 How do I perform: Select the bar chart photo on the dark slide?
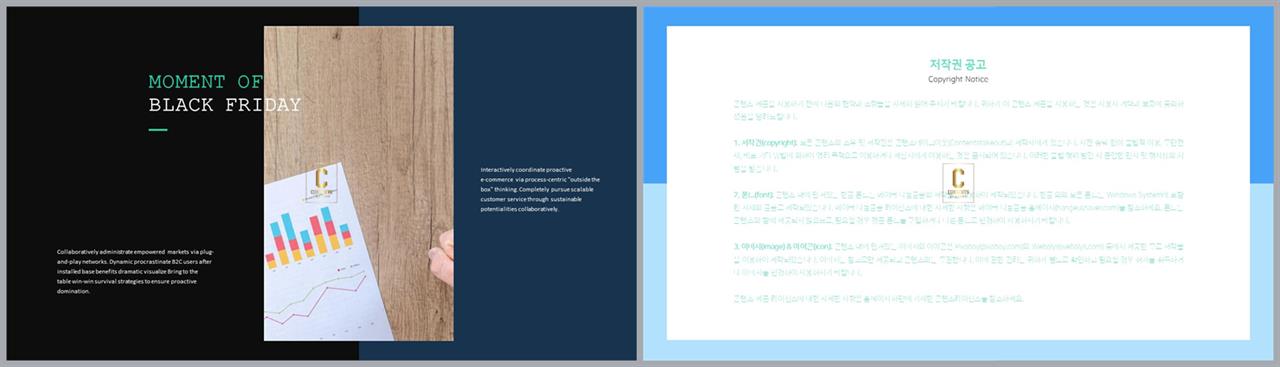[x=358, y=183]
